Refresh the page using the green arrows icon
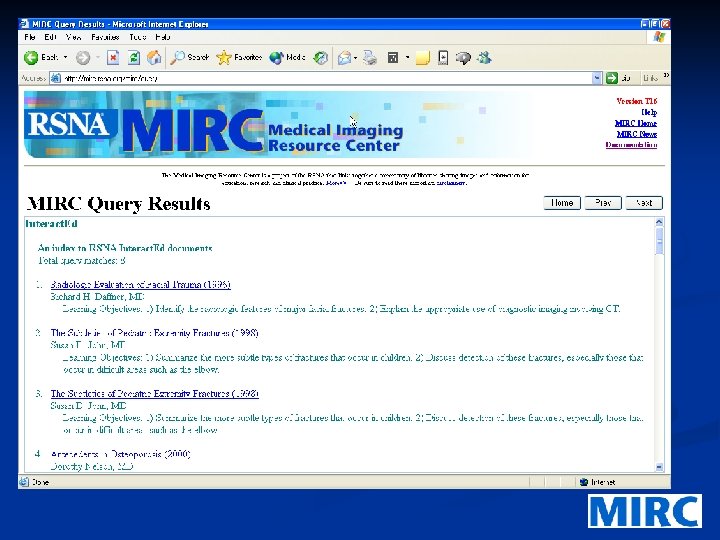Screen dimensions: 720x540 pos(134,57)
